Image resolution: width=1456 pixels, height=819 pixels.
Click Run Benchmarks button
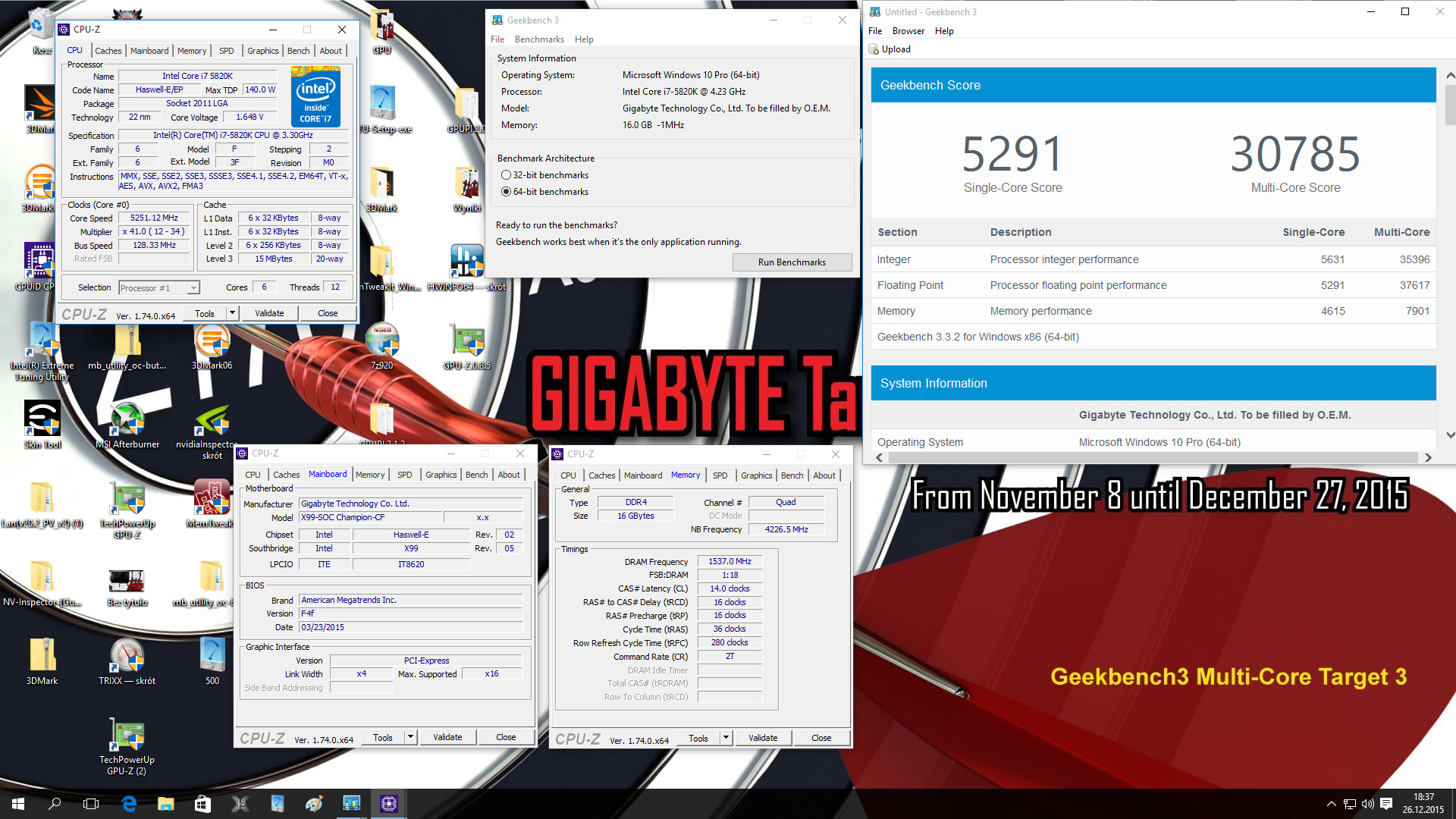coord(792,262)
